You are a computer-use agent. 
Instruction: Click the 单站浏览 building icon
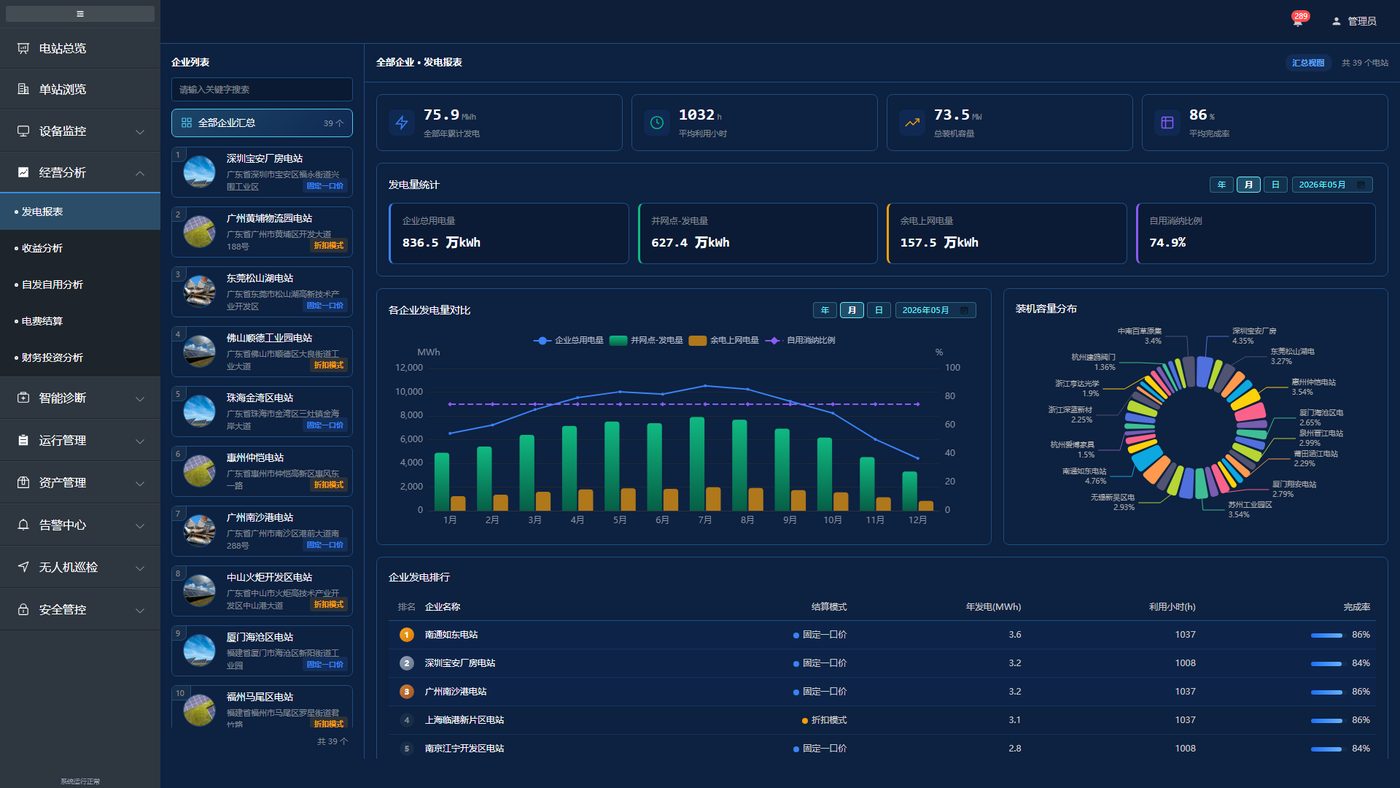coord(23,89)
